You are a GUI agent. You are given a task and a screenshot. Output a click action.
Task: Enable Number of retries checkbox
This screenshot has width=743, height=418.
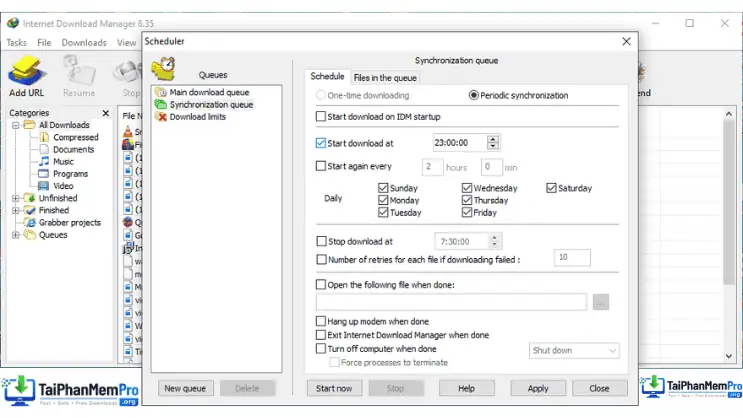click(321, 260)
